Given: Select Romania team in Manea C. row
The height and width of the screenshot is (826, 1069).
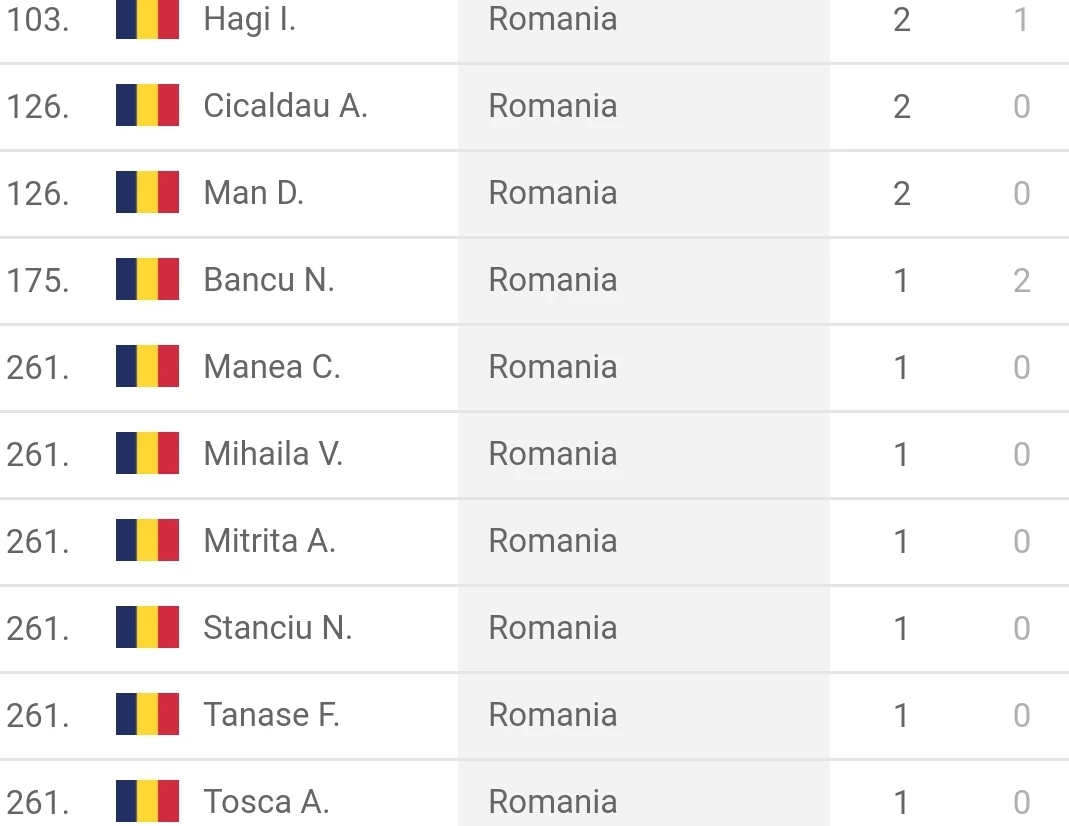Looking at the screenshot, I should [553, 367].
